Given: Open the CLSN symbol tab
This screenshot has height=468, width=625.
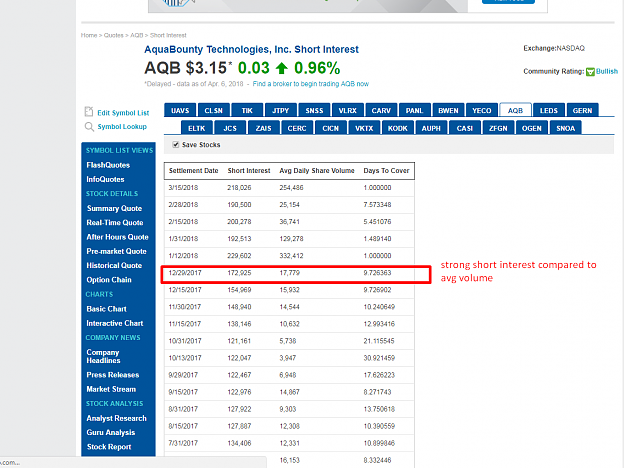Looking at the screenshot, I should coord(214,110).
